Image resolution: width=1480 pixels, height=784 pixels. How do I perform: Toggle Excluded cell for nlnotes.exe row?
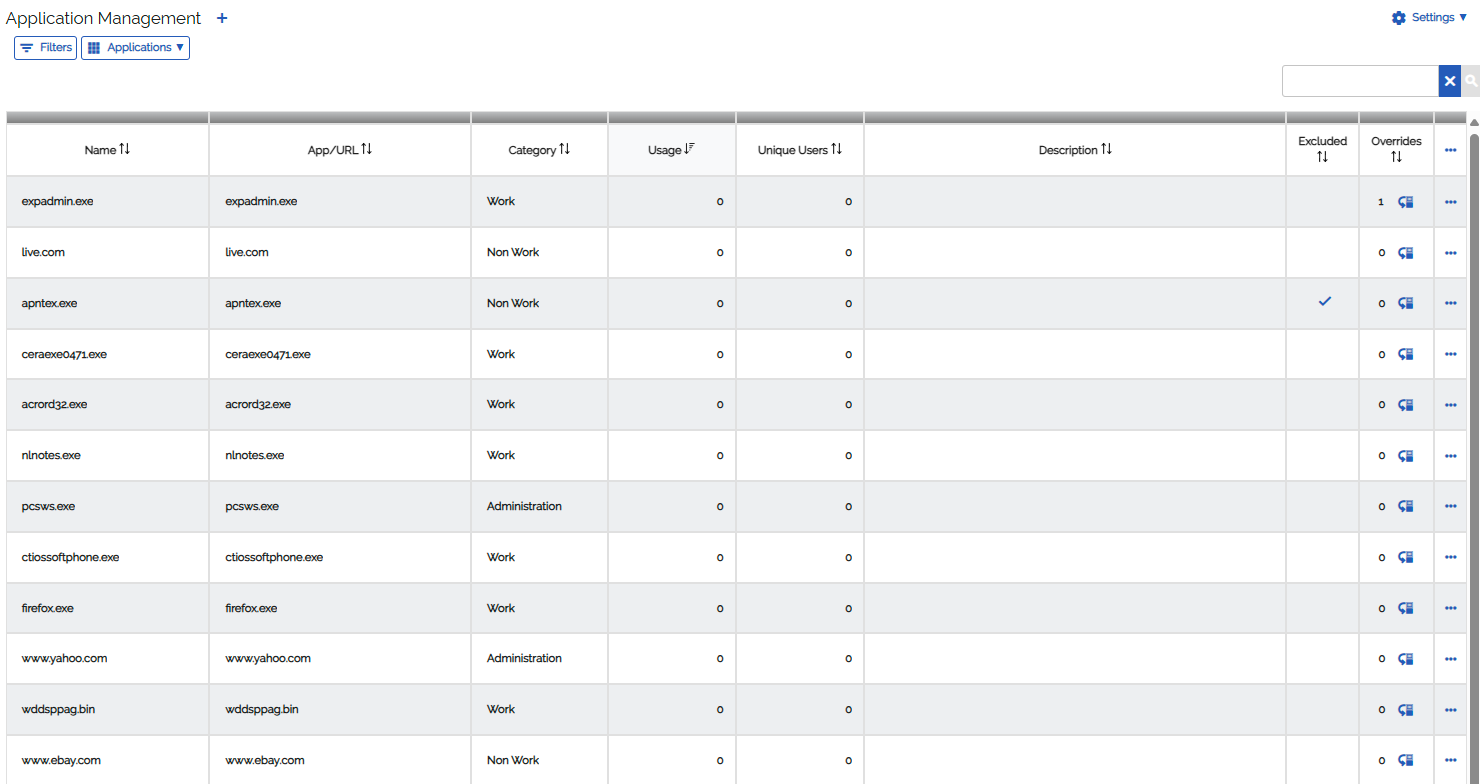[x=1322, y=455]
